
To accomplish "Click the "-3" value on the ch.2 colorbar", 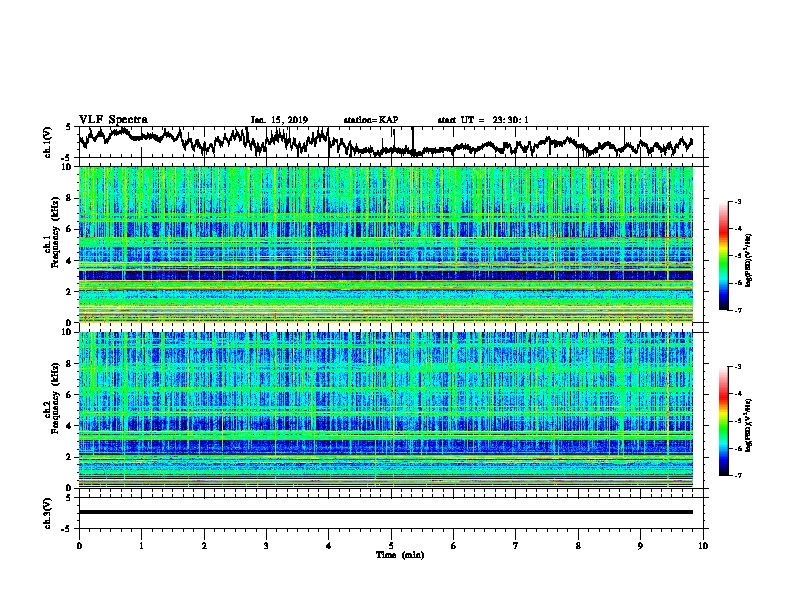I will tap(737, 367).
